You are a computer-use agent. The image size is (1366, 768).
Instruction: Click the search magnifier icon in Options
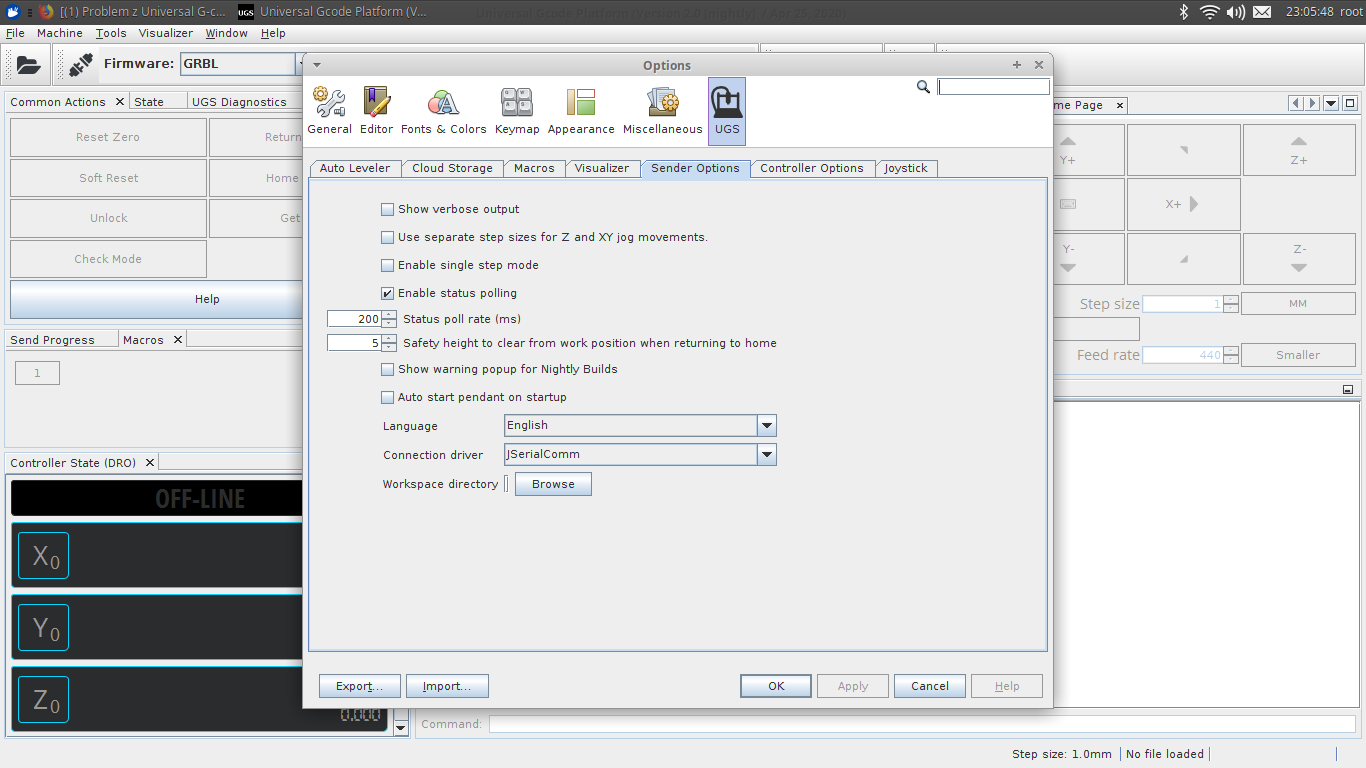(923, 87)
